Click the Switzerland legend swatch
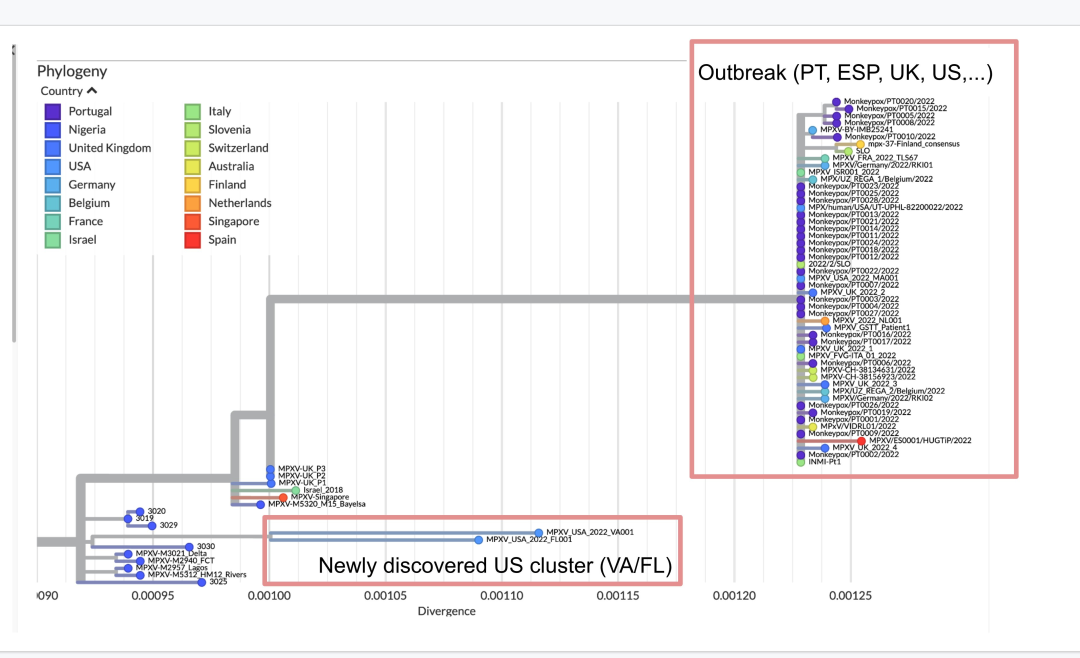 coord(193,147)
